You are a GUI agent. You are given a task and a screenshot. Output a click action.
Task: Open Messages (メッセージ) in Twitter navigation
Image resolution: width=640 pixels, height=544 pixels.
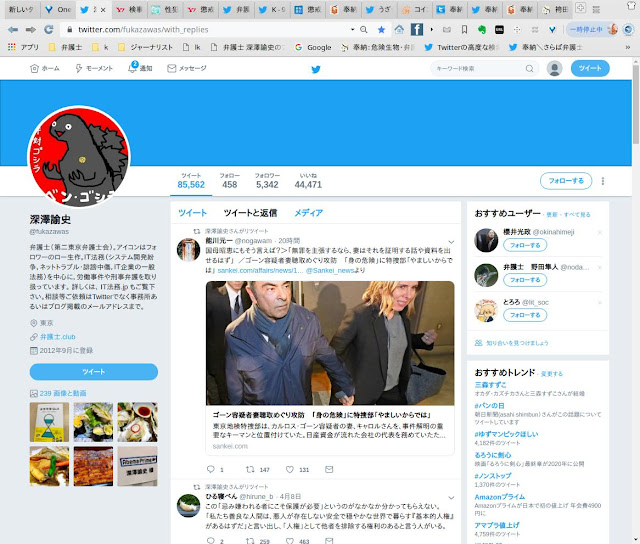(187, 68)
